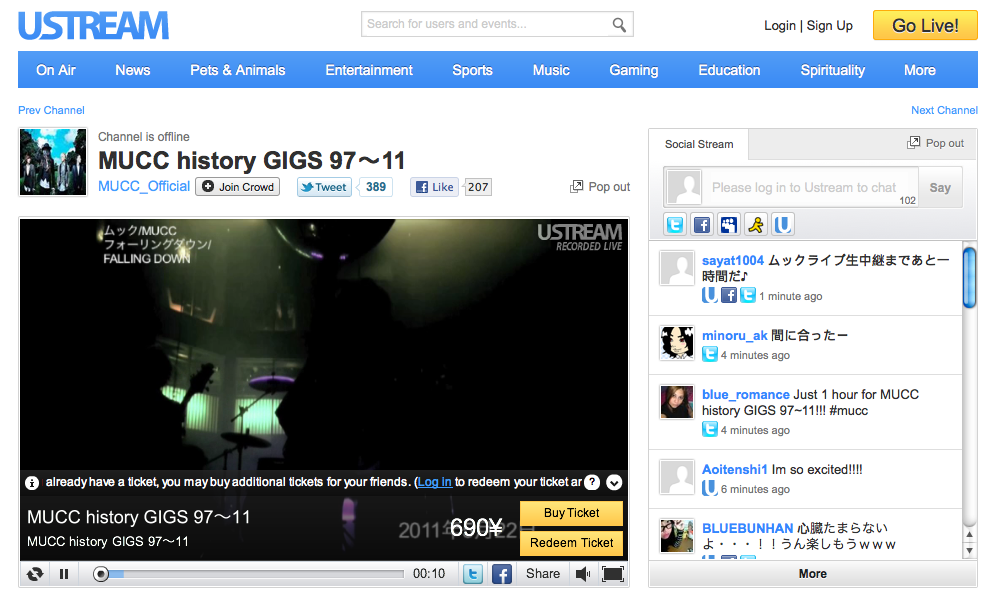Click the MUCC channel thumbnail image
Viewport: 996px width, 605px height.
[x=53, y=162]
